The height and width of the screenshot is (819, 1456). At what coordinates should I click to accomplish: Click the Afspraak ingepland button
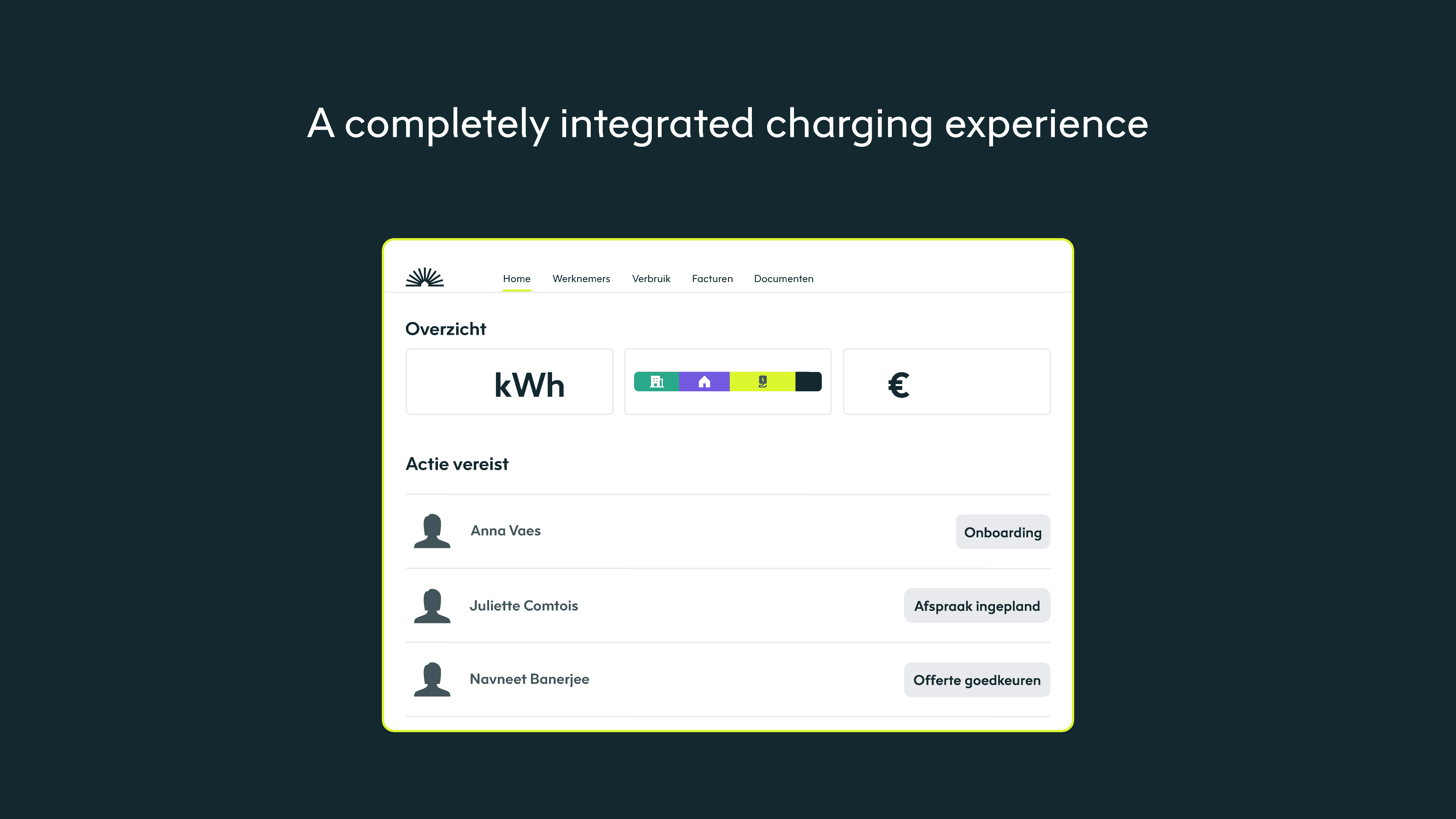(x=977, y=606)
